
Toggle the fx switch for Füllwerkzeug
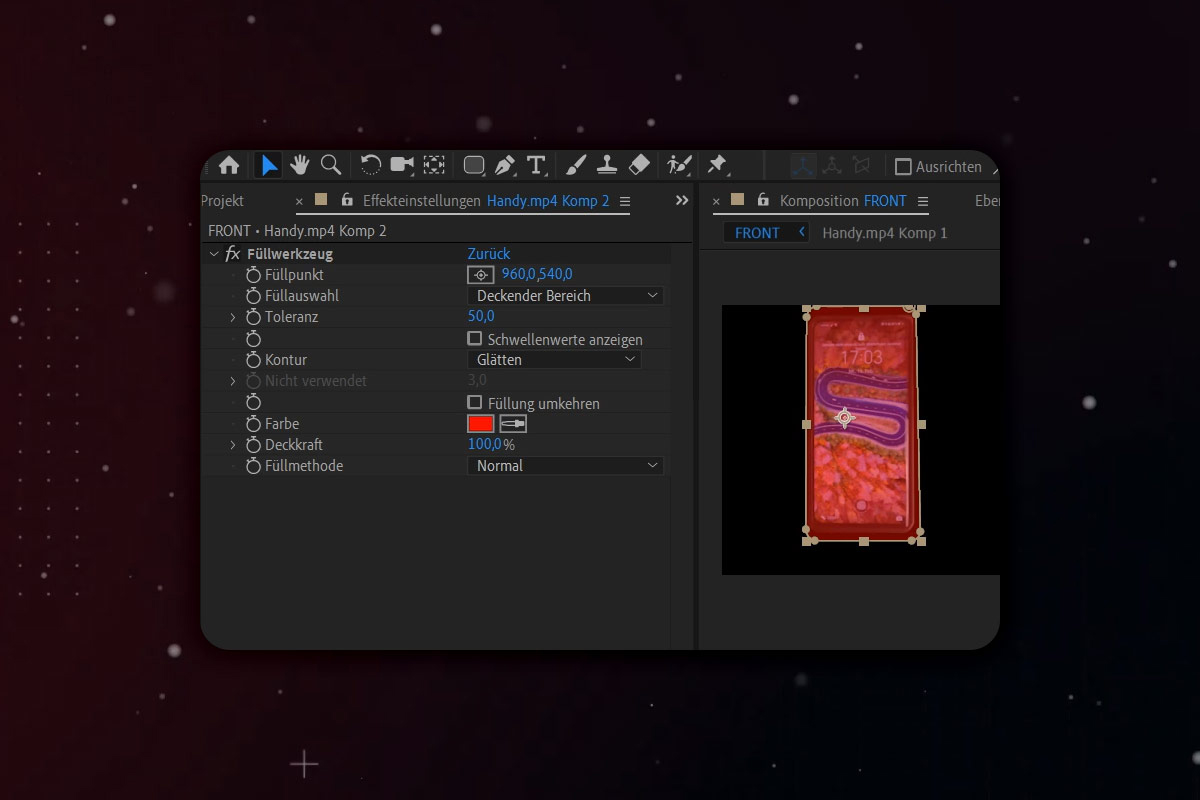(233, 254)
